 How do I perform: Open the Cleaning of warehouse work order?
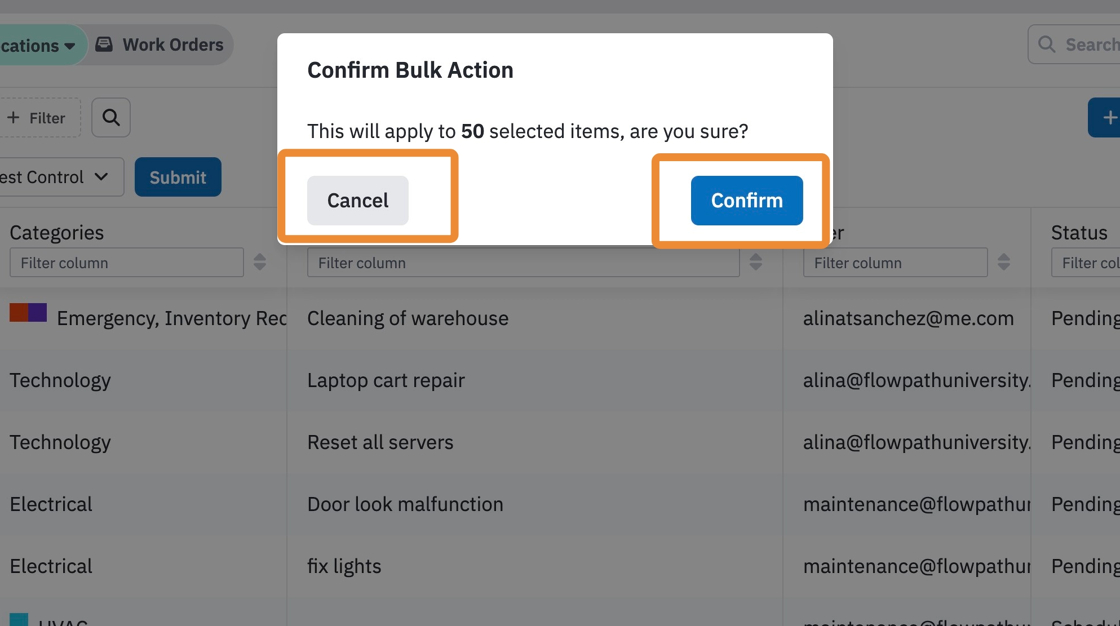coord(408,318)
